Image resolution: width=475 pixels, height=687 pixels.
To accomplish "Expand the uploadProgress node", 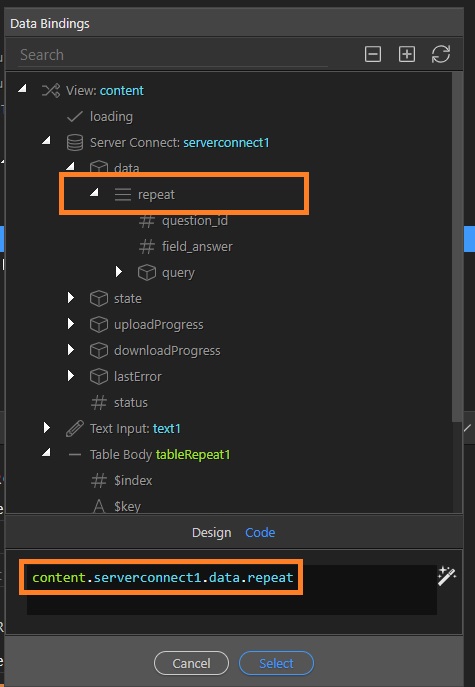I will pyautogui.click(x=71, y=324).
